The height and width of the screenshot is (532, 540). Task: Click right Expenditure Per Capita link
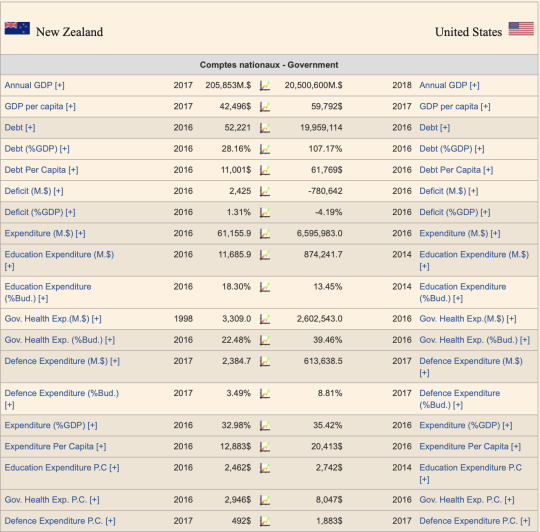(x=470, y=446)
